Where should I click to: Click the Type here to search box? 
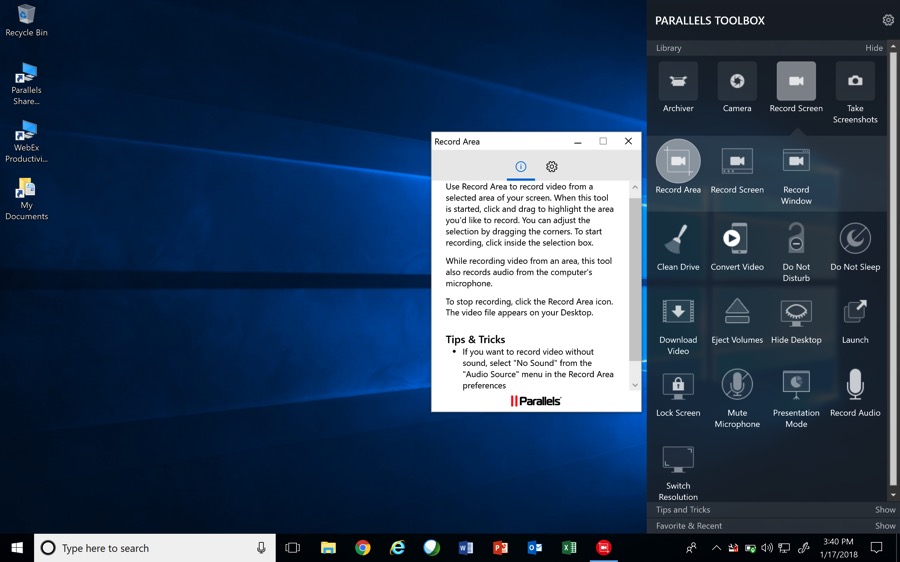coord(155,548)
